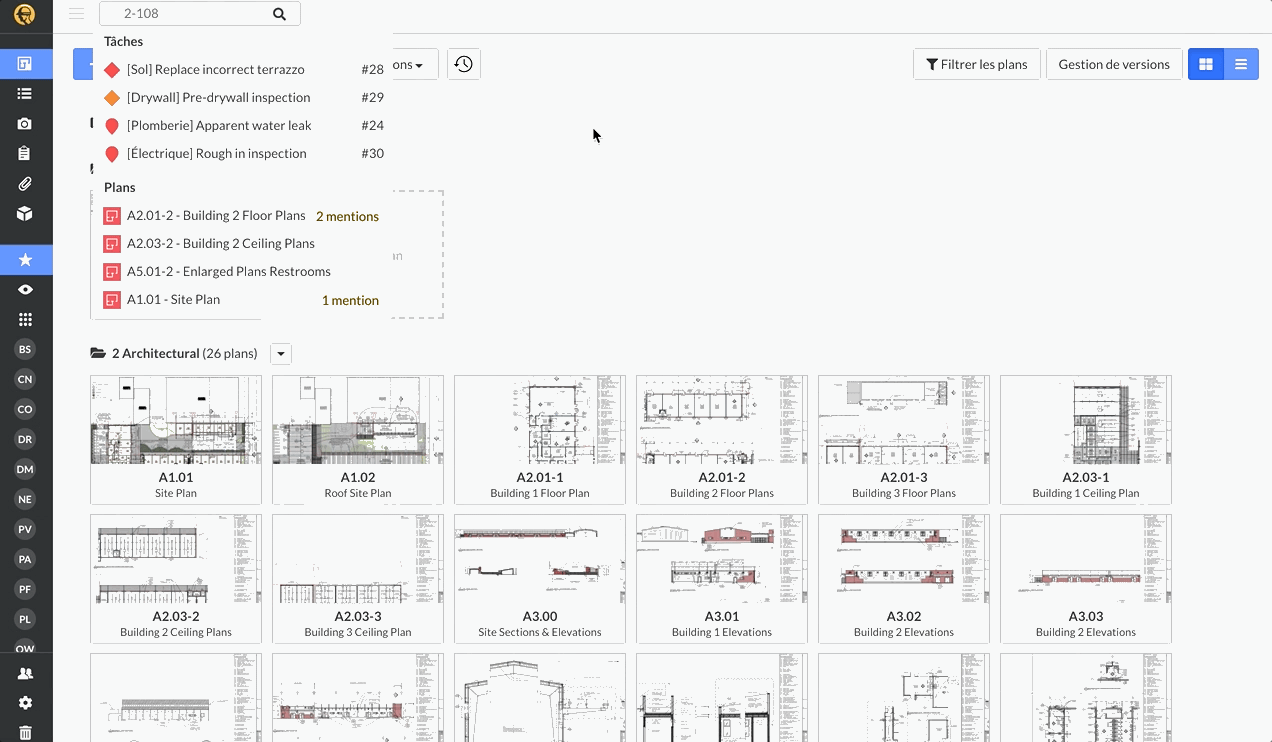Open the A2.03-1 Building 1 Ceiling Plan thumbnail
The image size is (1272, 742).
click(1086, 440)
